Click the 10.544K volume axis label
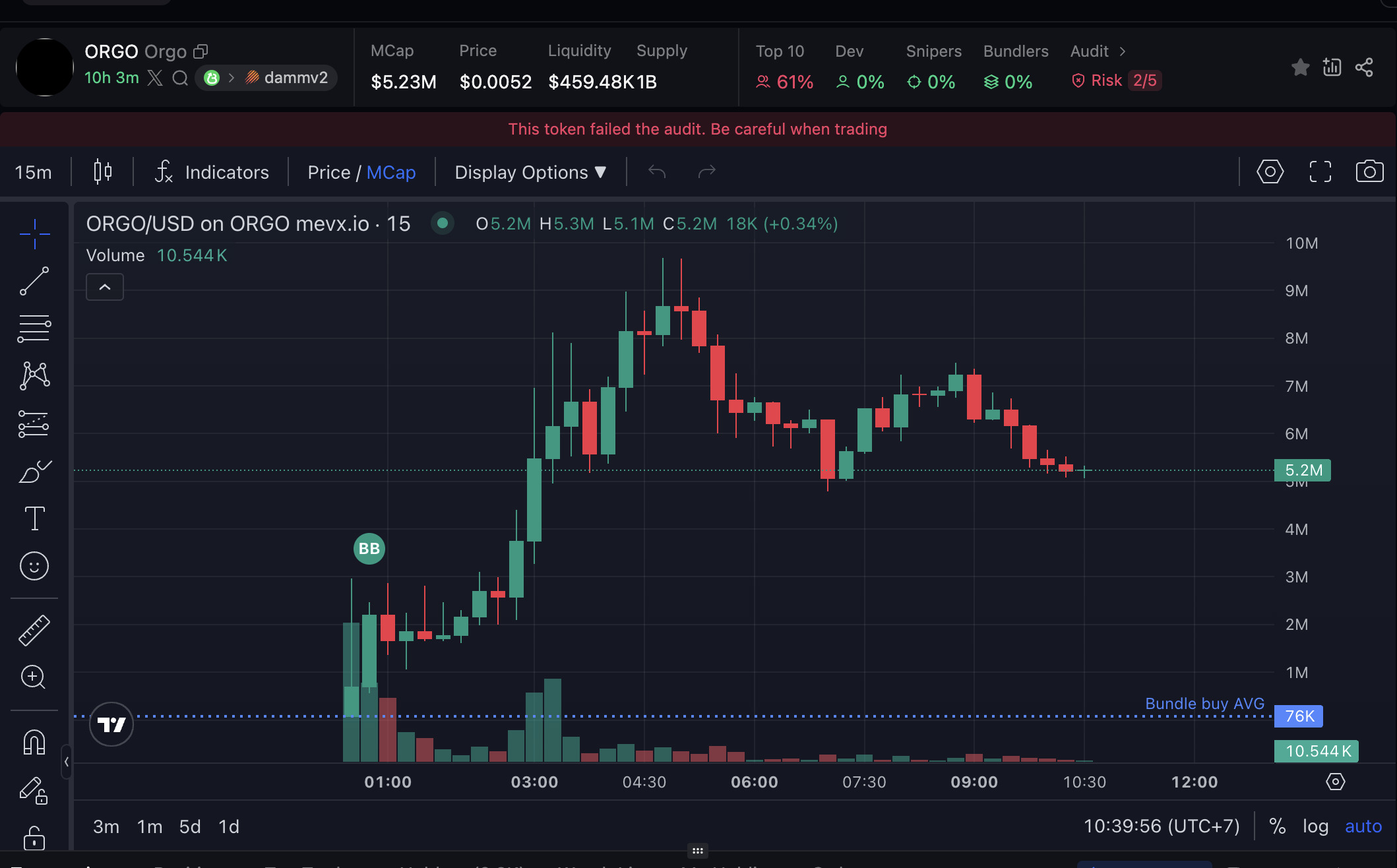Screen dimensions: 1397x868 pyautogui.click(x=1317, y=751)
